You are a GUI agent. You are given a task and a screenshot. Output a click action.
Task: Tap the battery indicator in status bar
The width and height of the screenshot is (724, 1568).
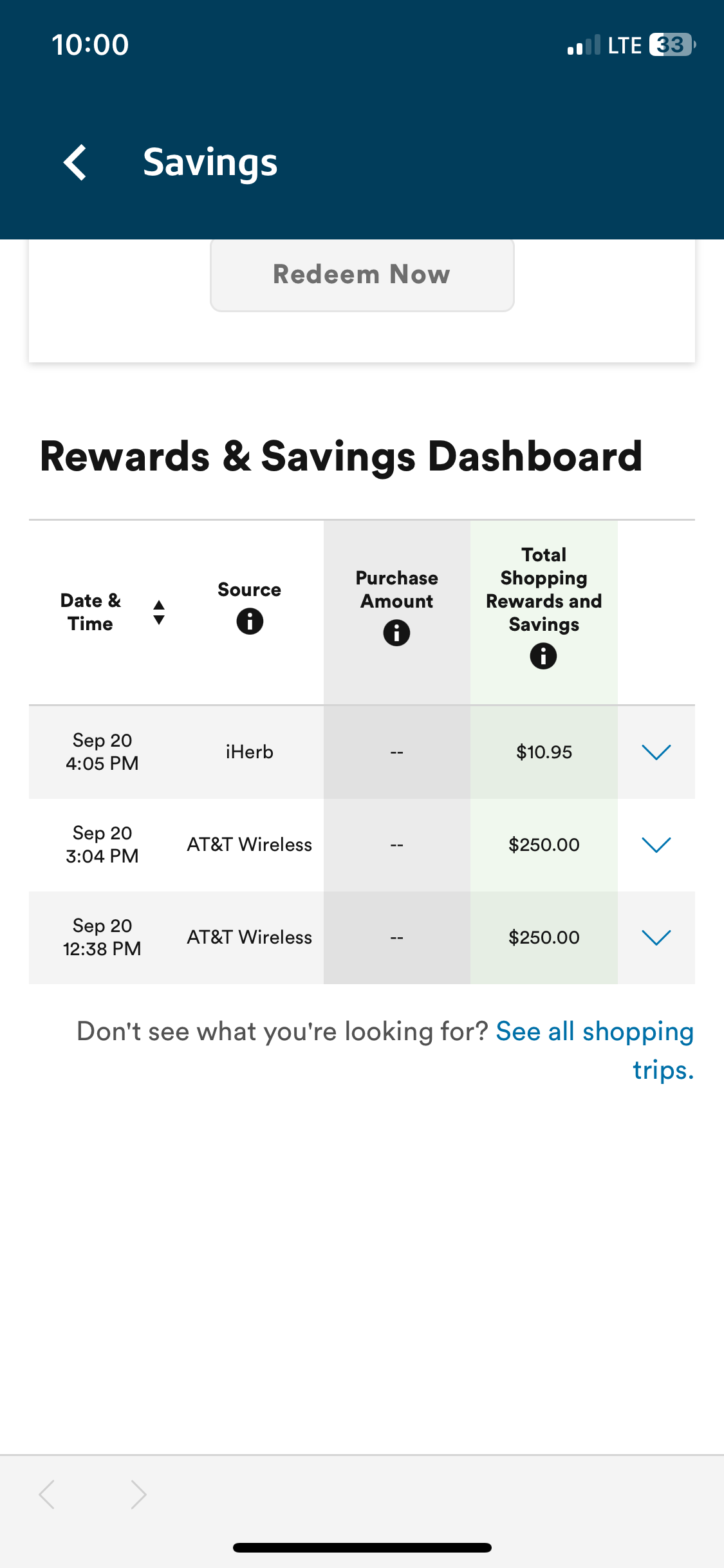pos(673,45)
